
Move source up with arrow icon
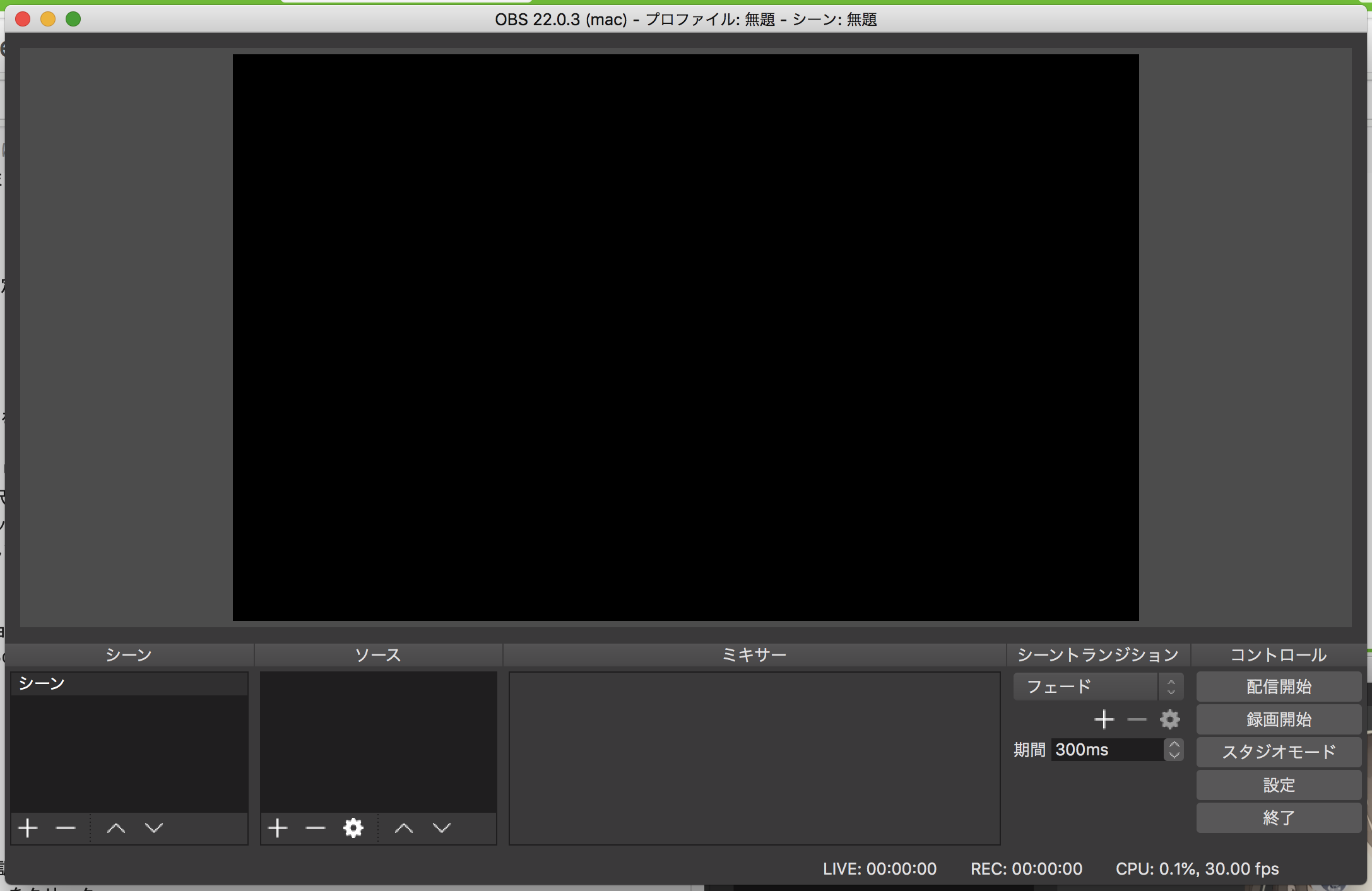pyautogui.click(x=404, y=828)
